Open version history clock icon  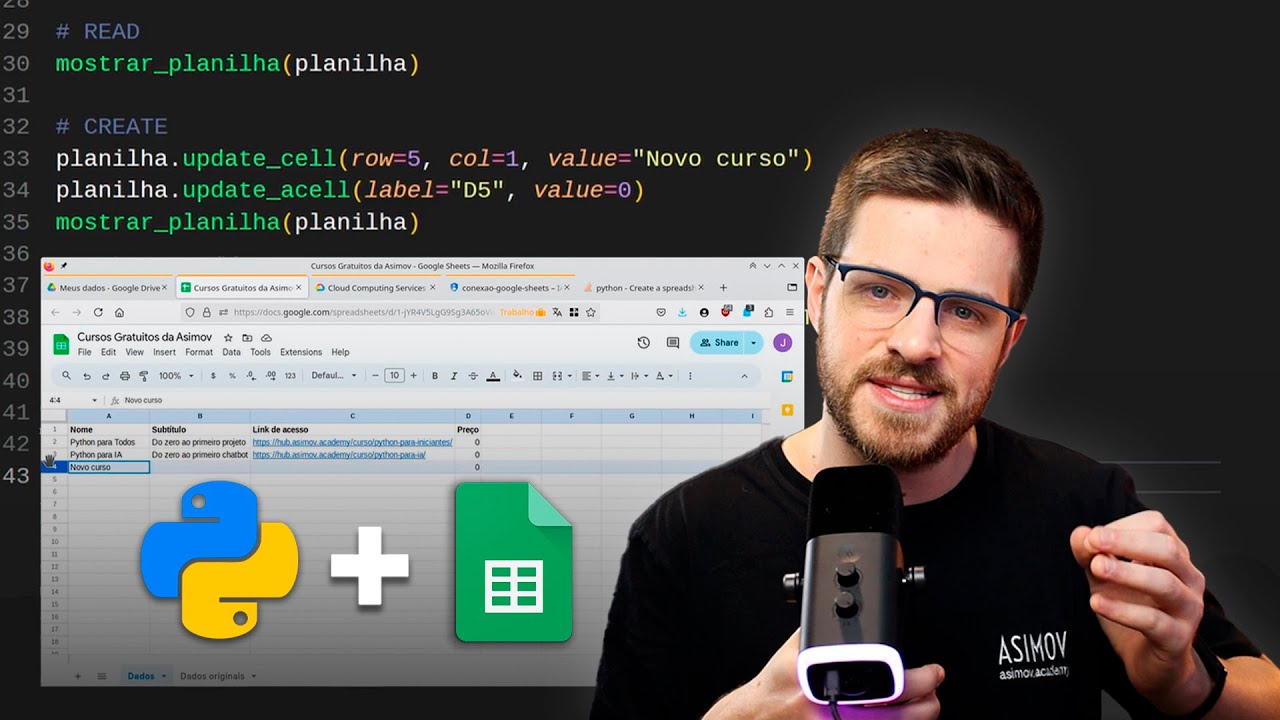click(x=644, y=342)
